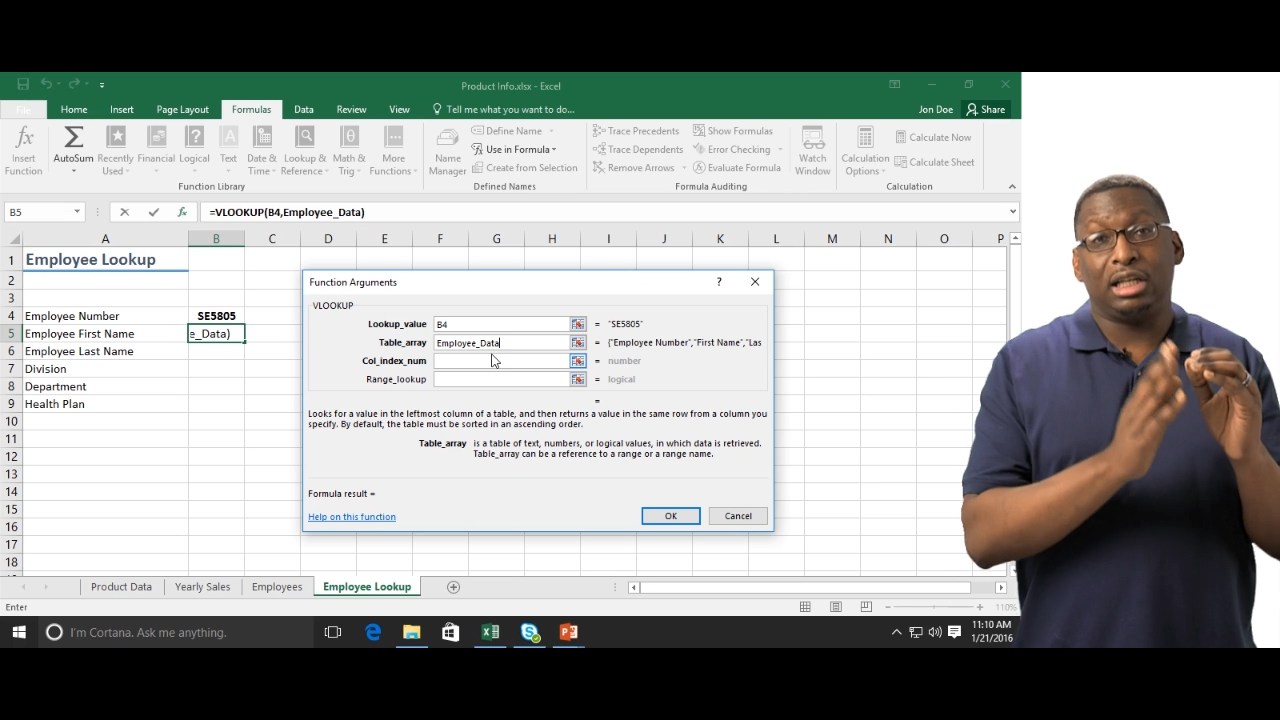The image size is (1280, 720).
Task: Expand the Name Box dropdown arrow
Action: (76, 212)
